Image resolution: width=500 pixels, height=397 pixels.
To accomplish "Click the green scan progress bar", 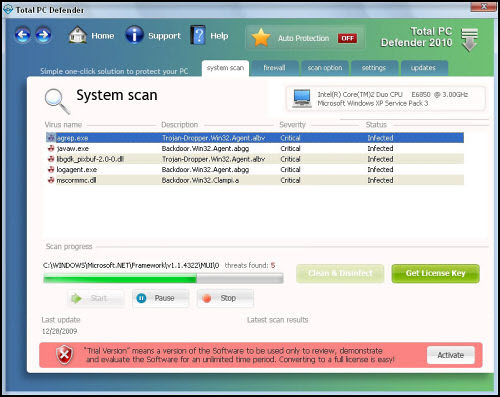I will pos(163,278).
